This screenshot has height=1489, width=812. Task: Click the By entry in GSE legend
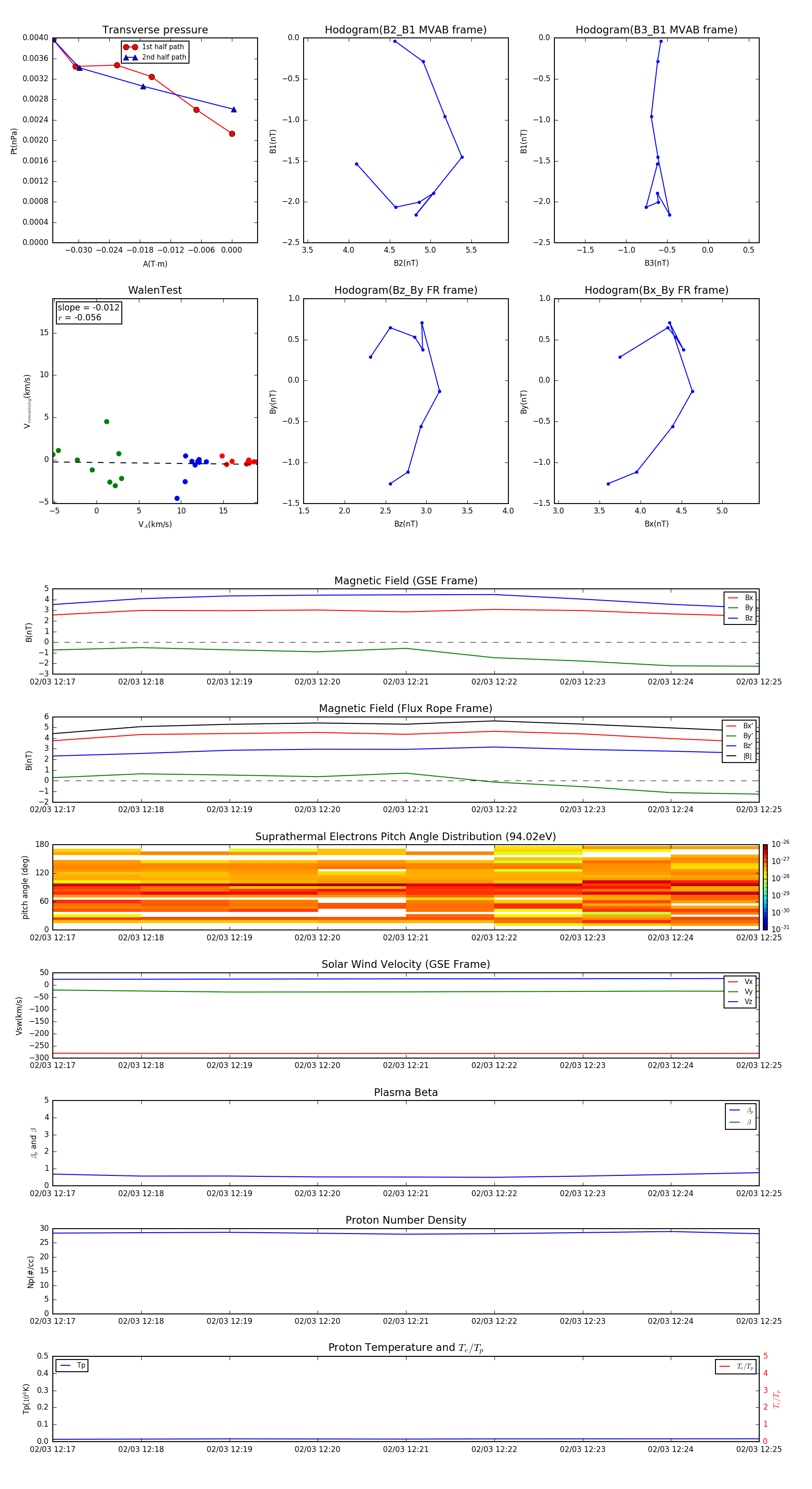(740, 608)
